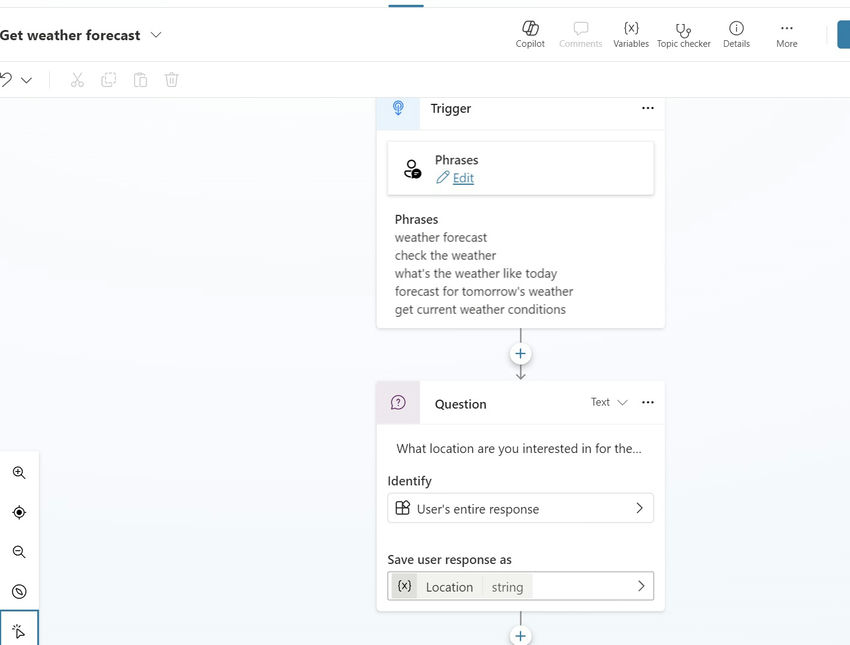850x645 pixels.
Task: Click the Question node icon
Action: pos(398,403)
